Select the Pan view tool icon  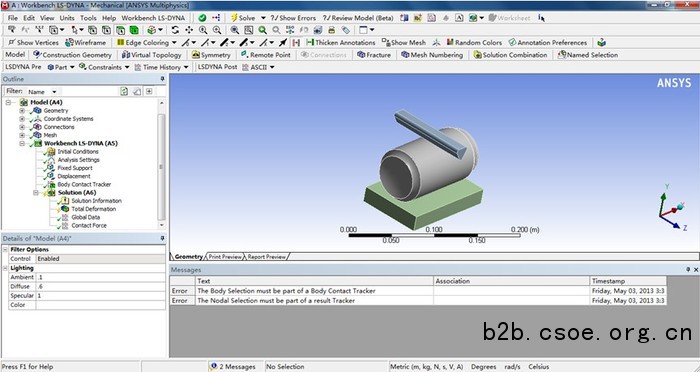[x=189, y=30]
